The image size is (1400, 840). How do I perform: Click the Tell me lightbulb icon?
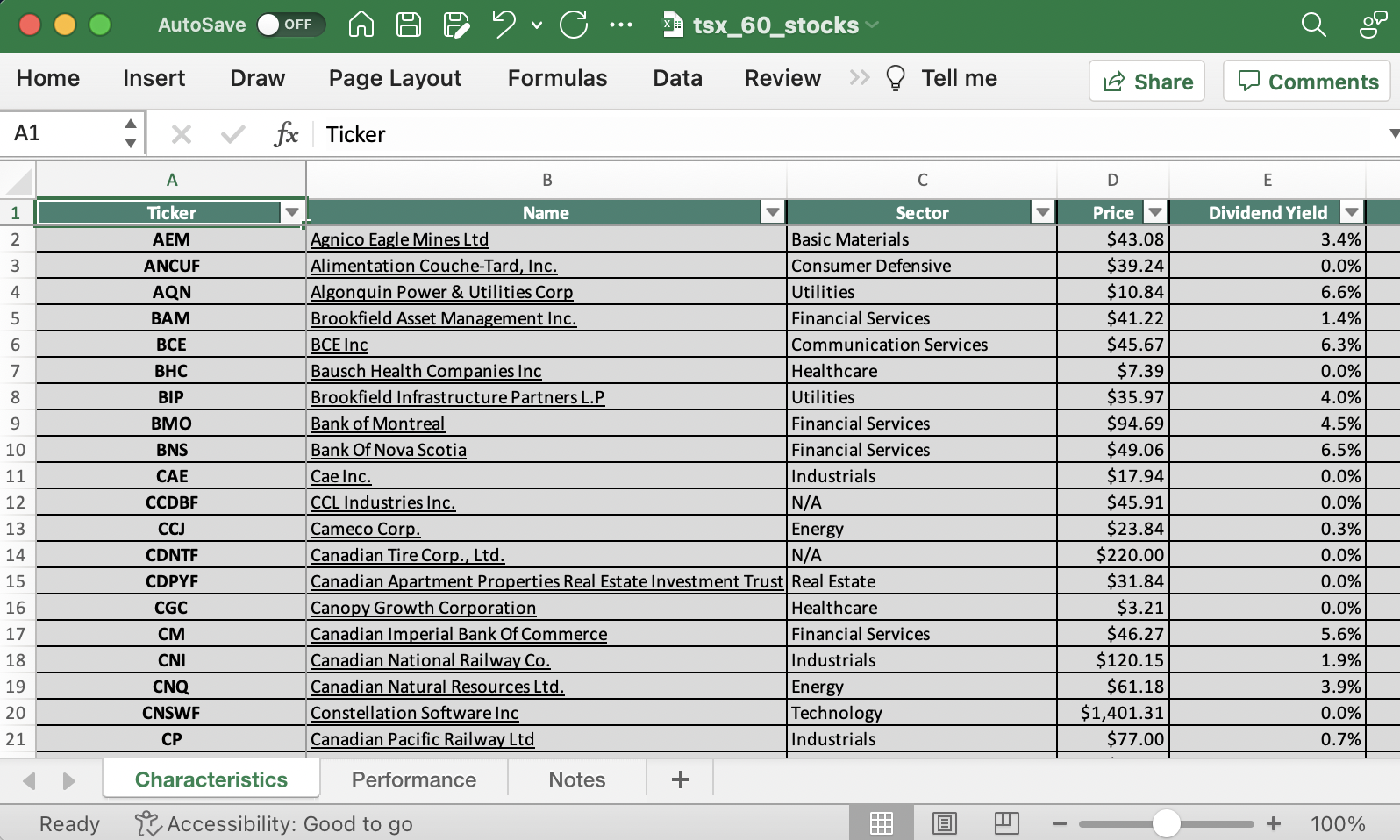tap(896, 78)
